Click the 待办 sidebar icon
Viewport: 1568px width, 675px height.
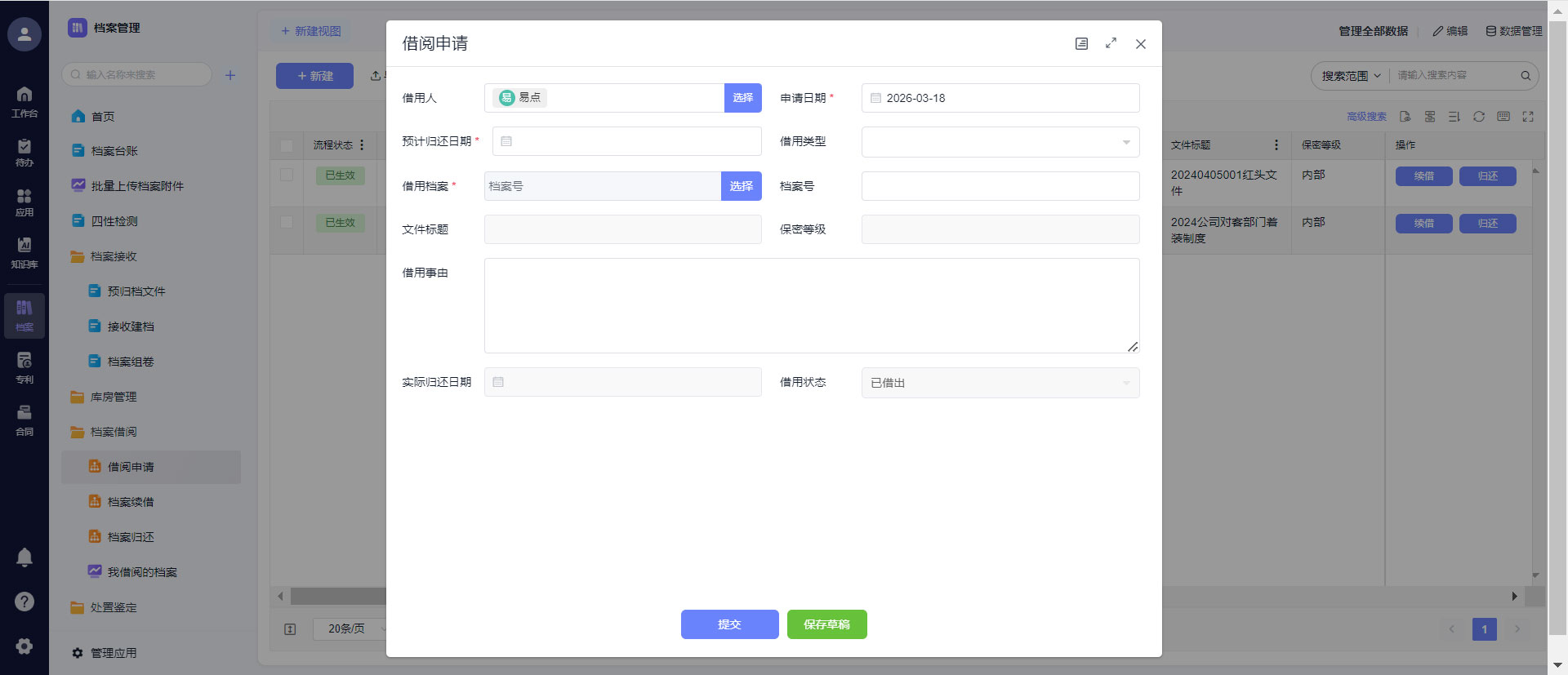(x=24, y=152)
